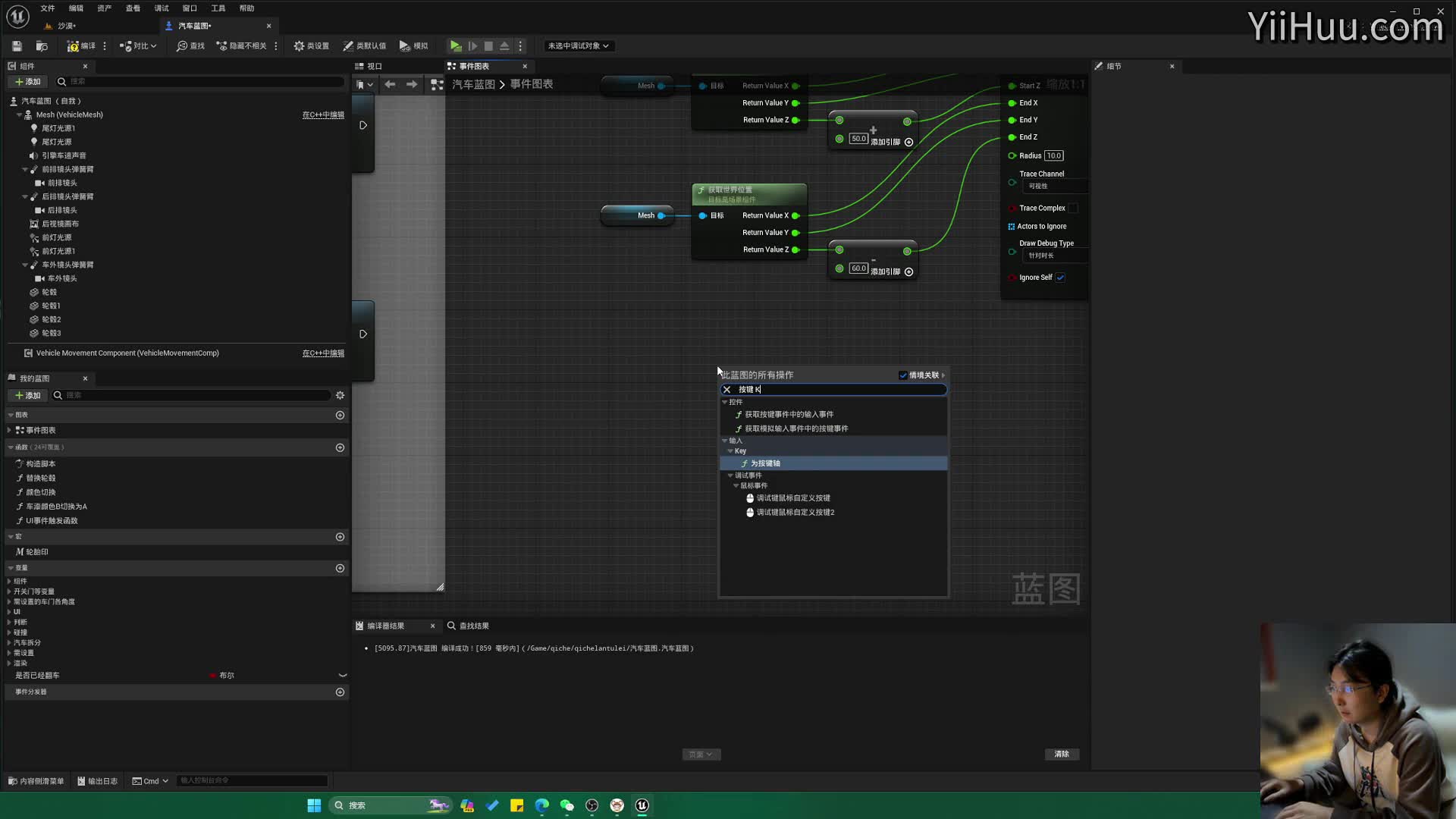
Task: Click the 清除 button in compiler results
Action: pyautogui.click(x=1062, y=755)
